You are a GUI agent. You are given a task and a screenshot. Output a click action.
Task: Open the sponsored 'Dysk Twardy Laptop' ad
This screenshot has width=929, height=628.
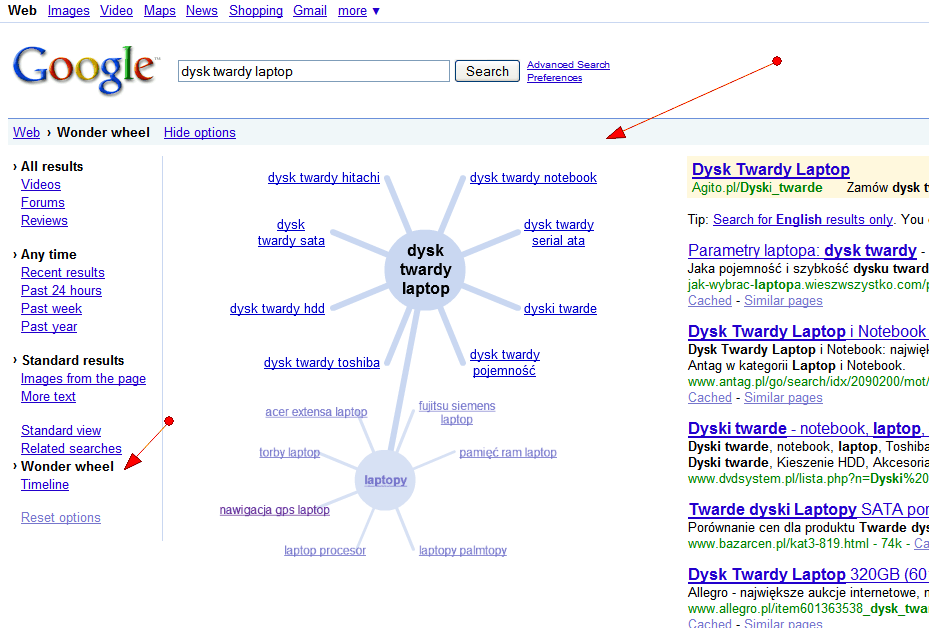tap(770, 169)
